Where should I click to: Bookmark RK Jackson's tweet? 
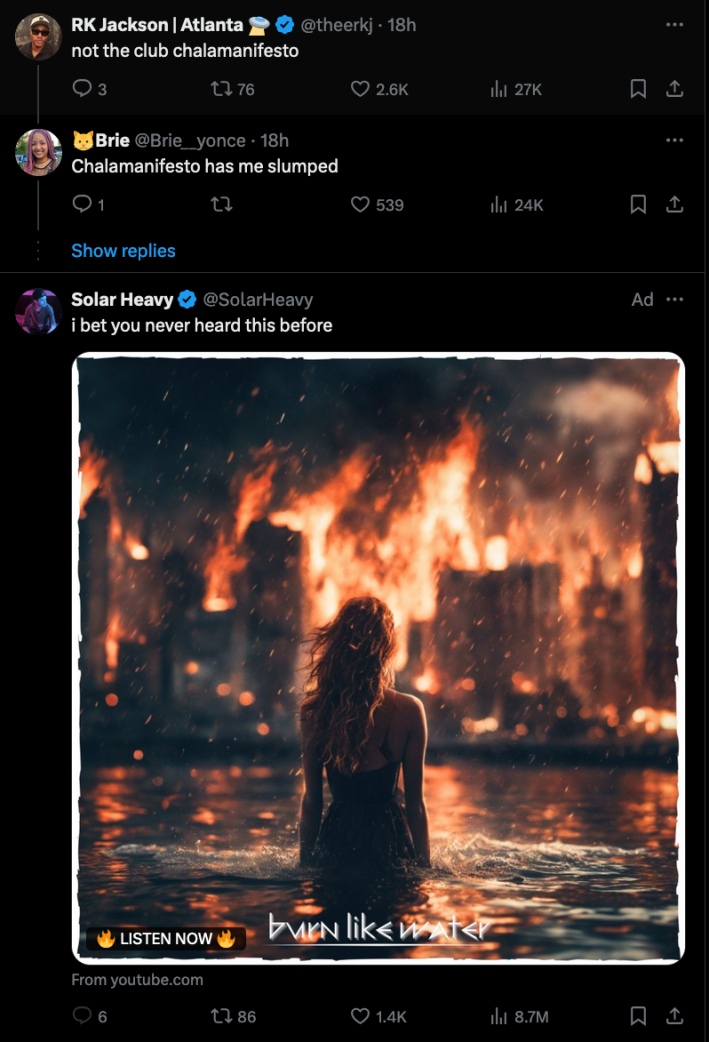(638, 89)
